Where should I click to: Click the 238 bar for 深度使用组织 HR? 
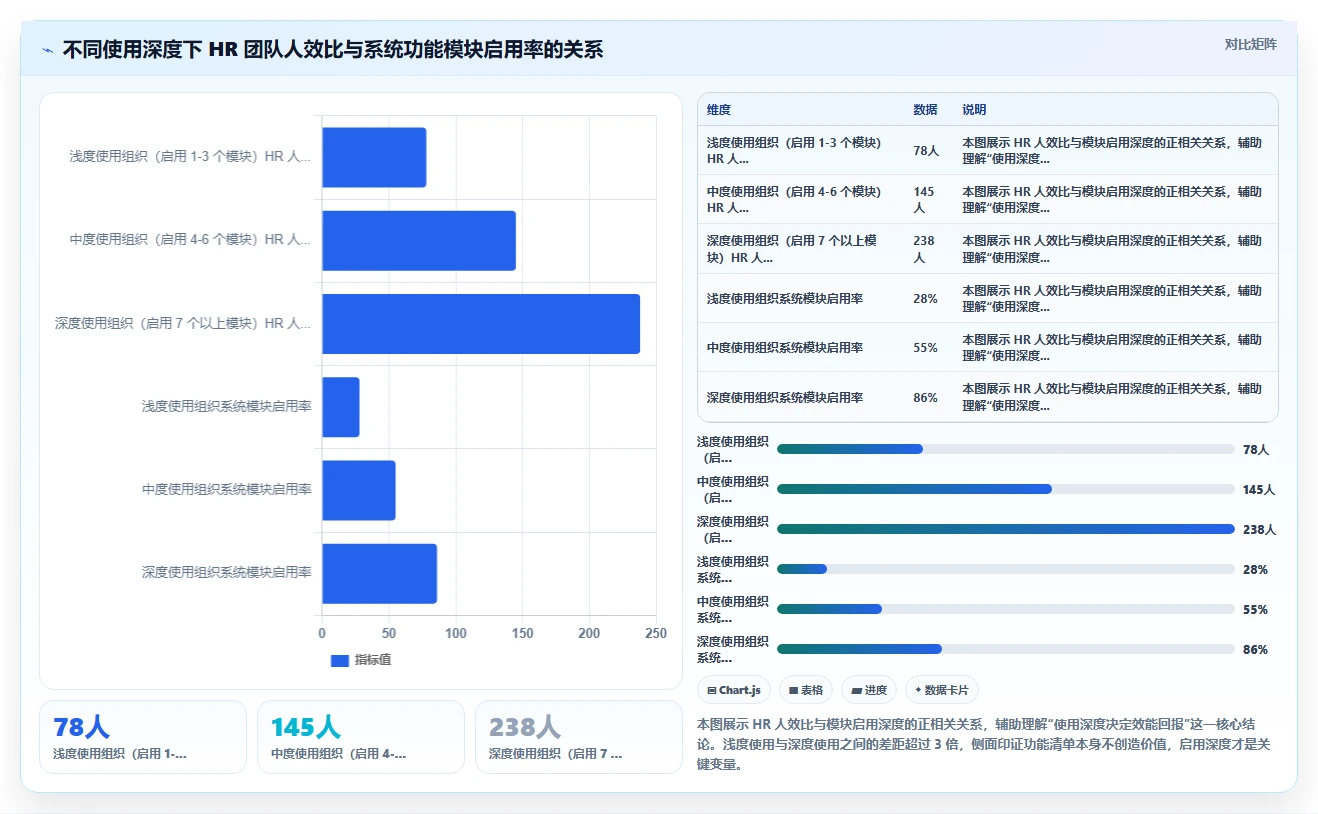point(481,323)
